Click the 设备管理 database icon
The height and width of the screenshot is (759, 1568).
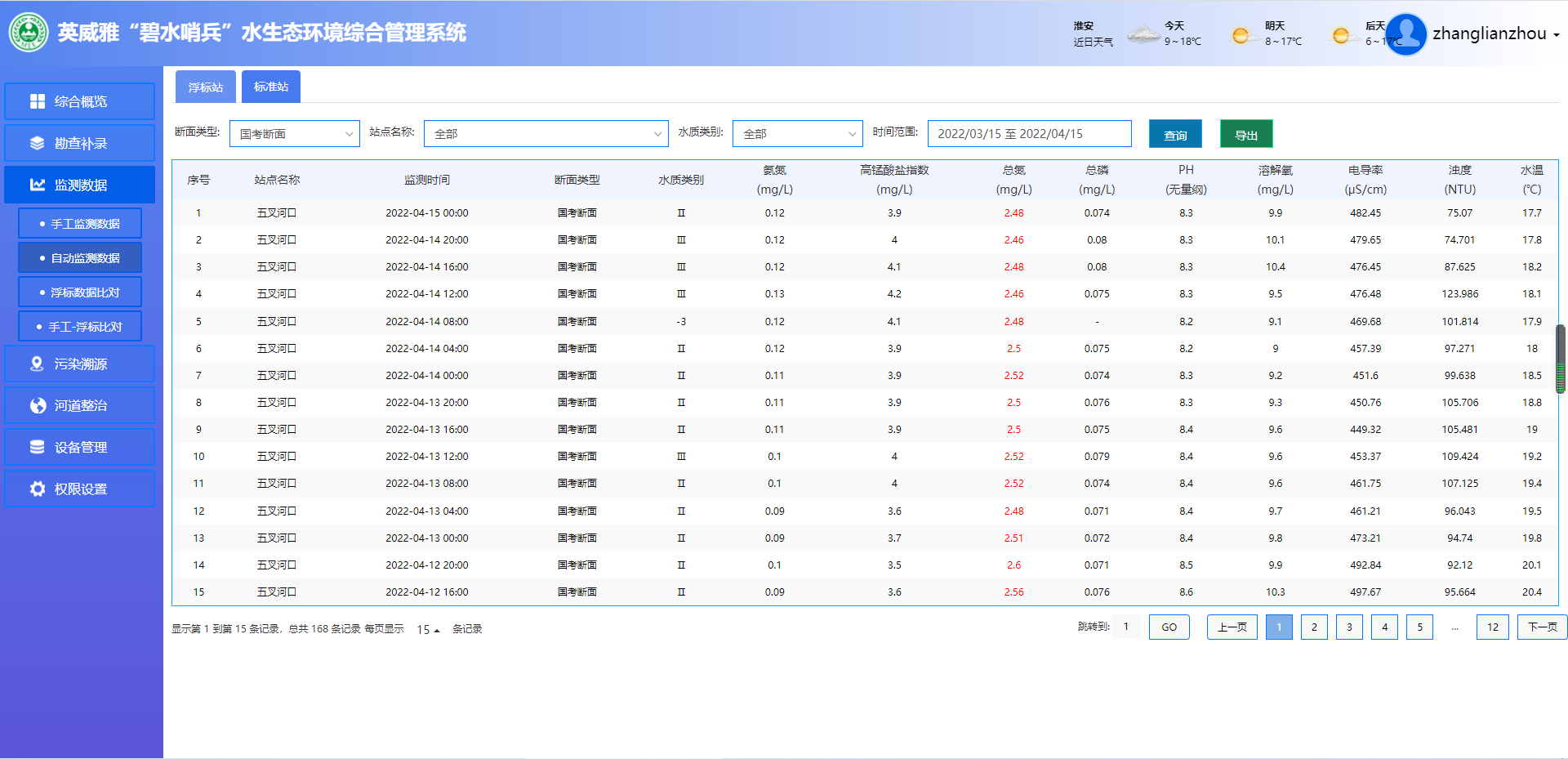[x=38, y=447]
